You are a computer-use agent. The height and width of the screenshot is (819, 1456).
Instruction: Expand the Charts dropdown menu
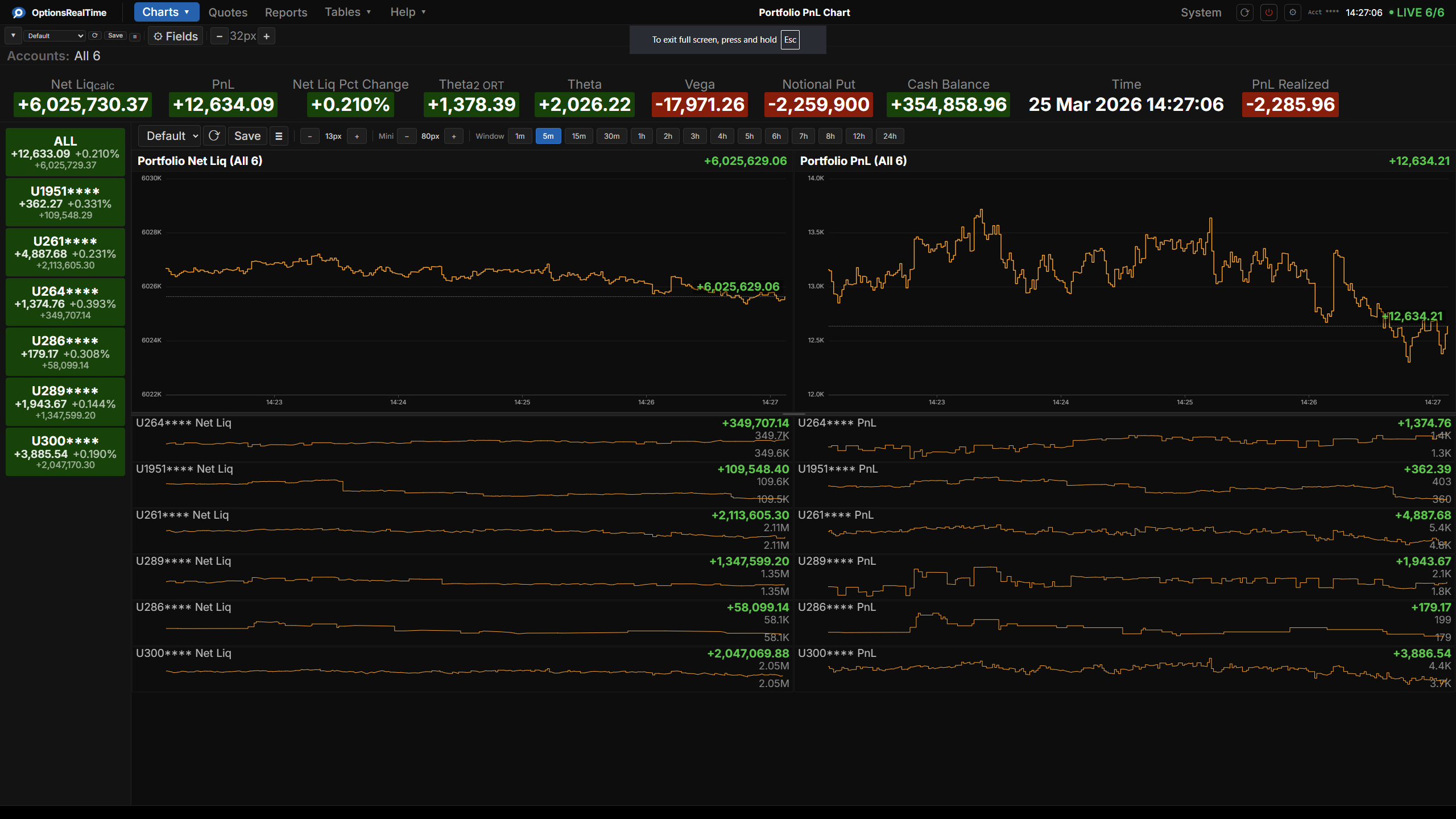tap(166, 11)
